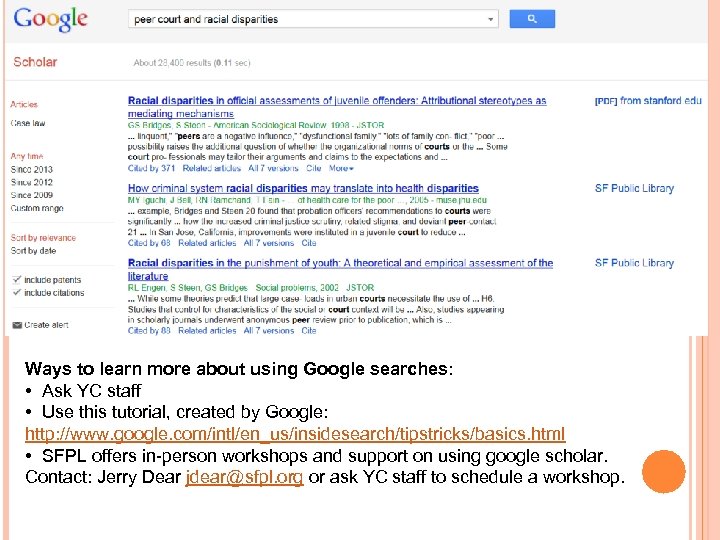Click the jdear@sfpl.org email link

[x=244, y=477]
